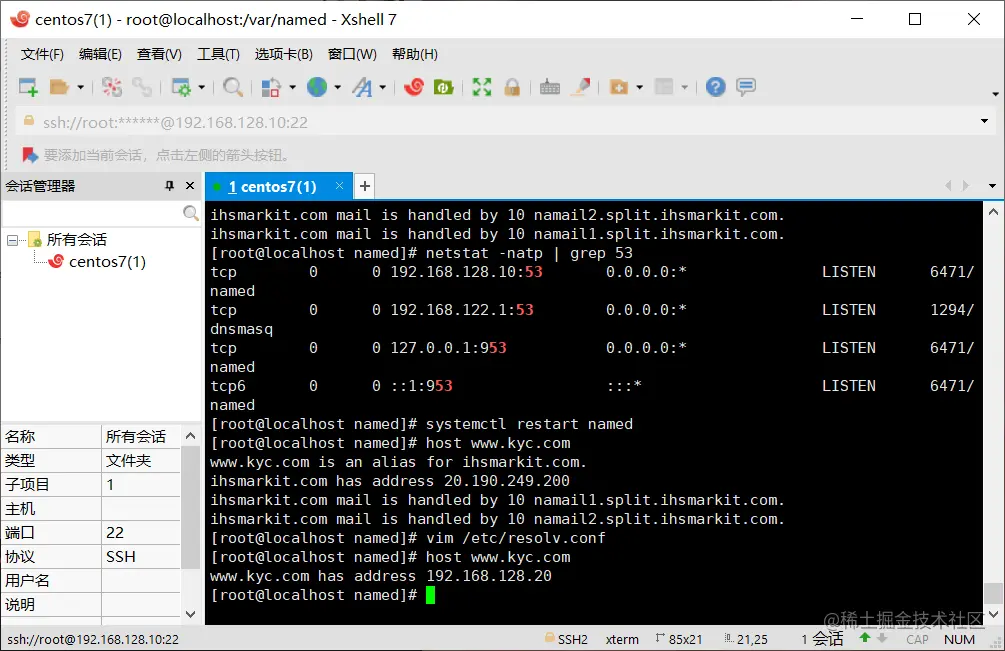
Task: Click the Reconnect chain-link icon
Action: (142, 87)
